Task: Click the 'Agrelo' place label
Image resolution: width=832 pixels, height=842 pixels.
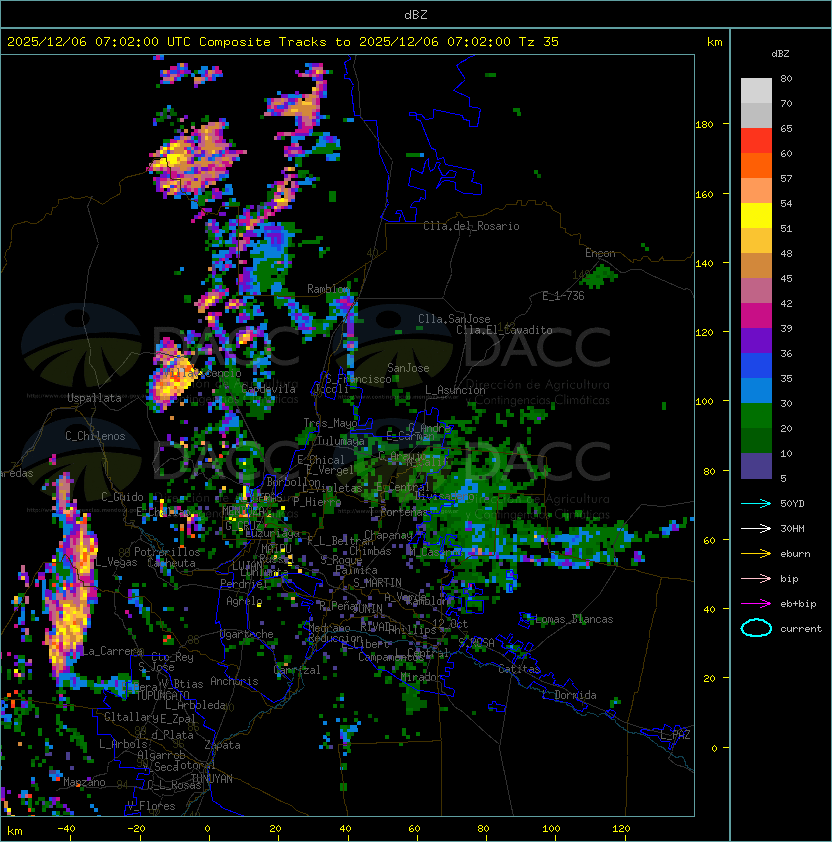Action: click(244, 601)
